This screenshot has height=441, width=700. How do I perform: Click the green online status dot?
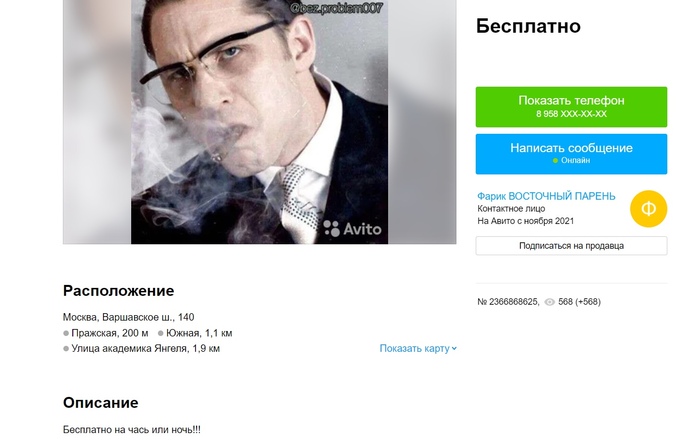(555, 161)
